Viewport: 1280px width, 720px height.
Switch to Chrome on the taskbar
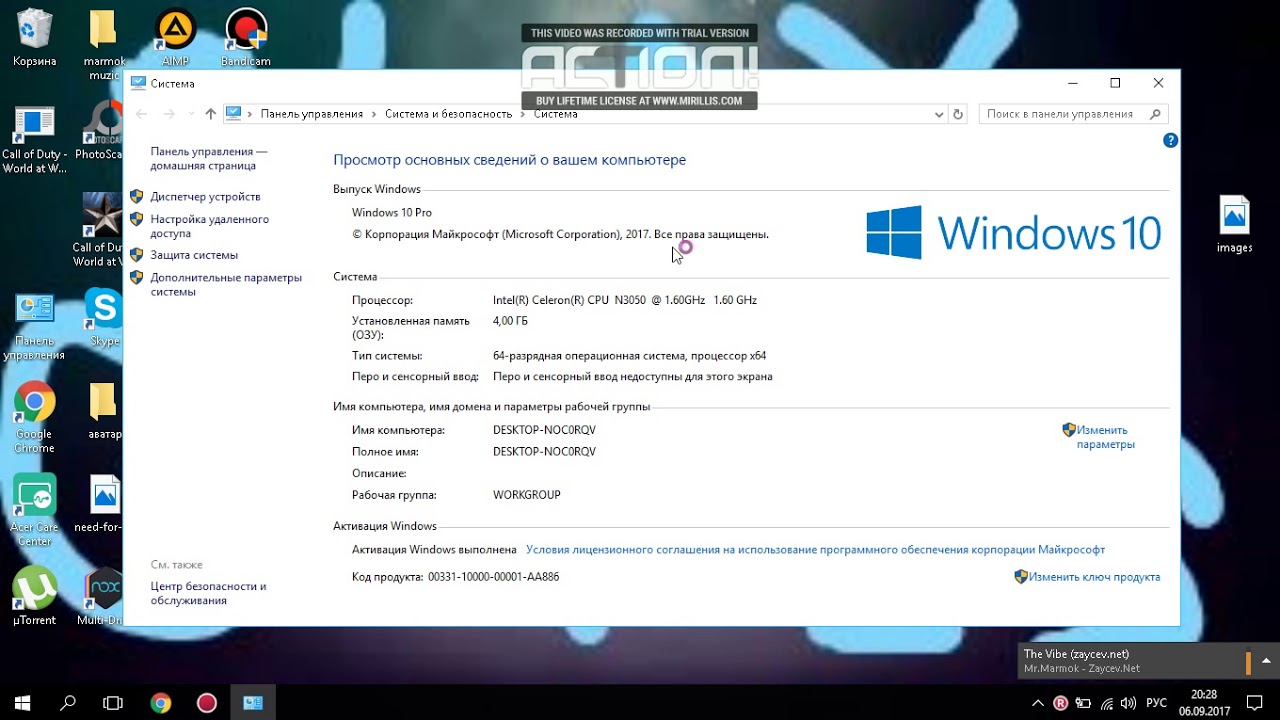point(161,703)
